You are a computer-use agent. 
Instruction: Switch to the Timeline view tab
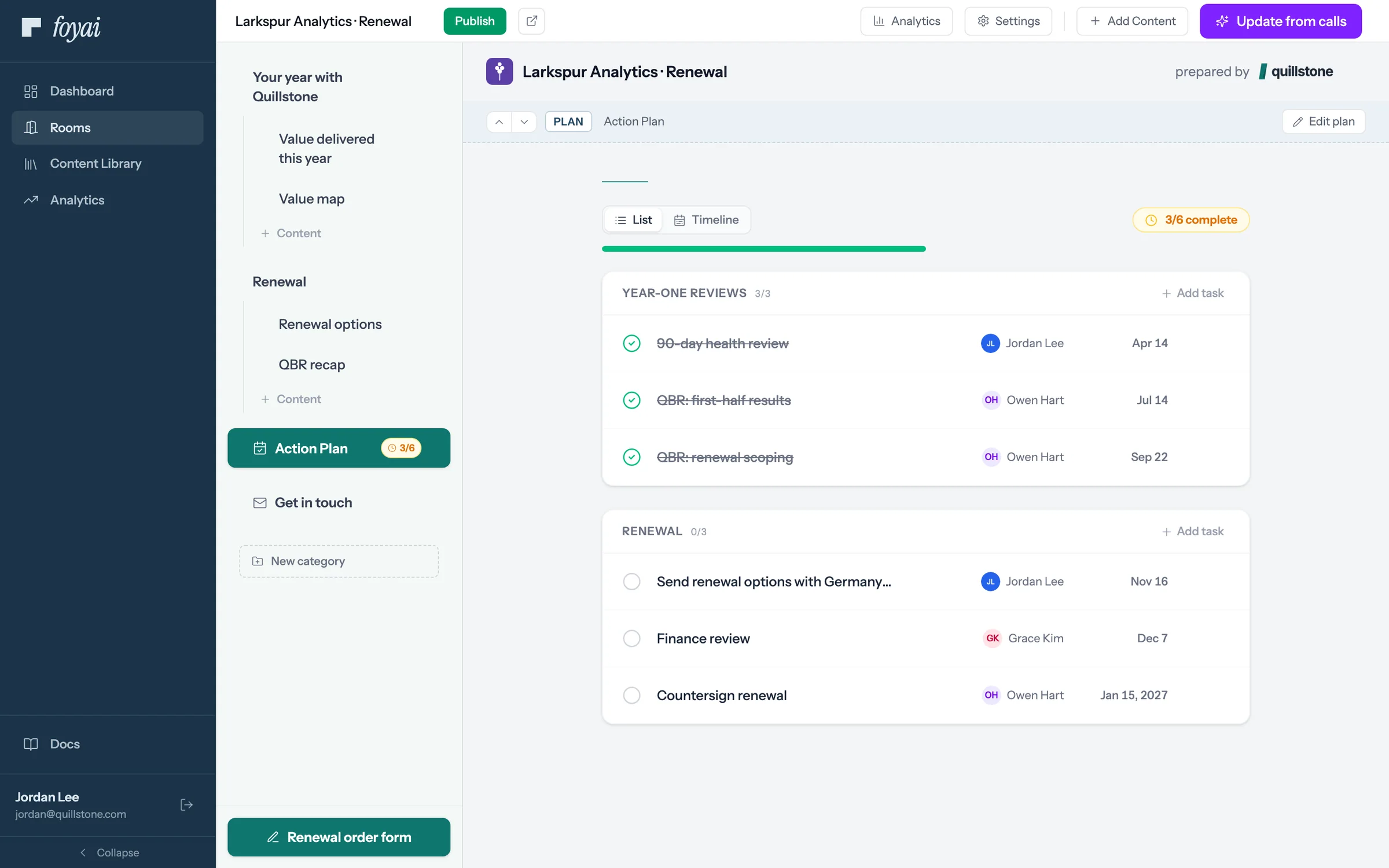(706, 220)
